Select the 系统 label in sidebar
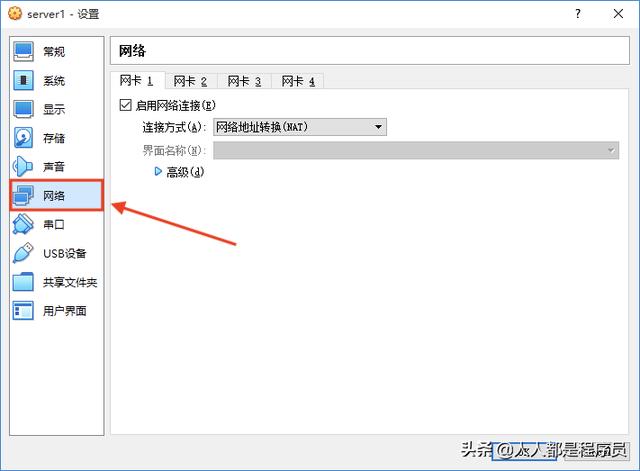 click(54, 80)
